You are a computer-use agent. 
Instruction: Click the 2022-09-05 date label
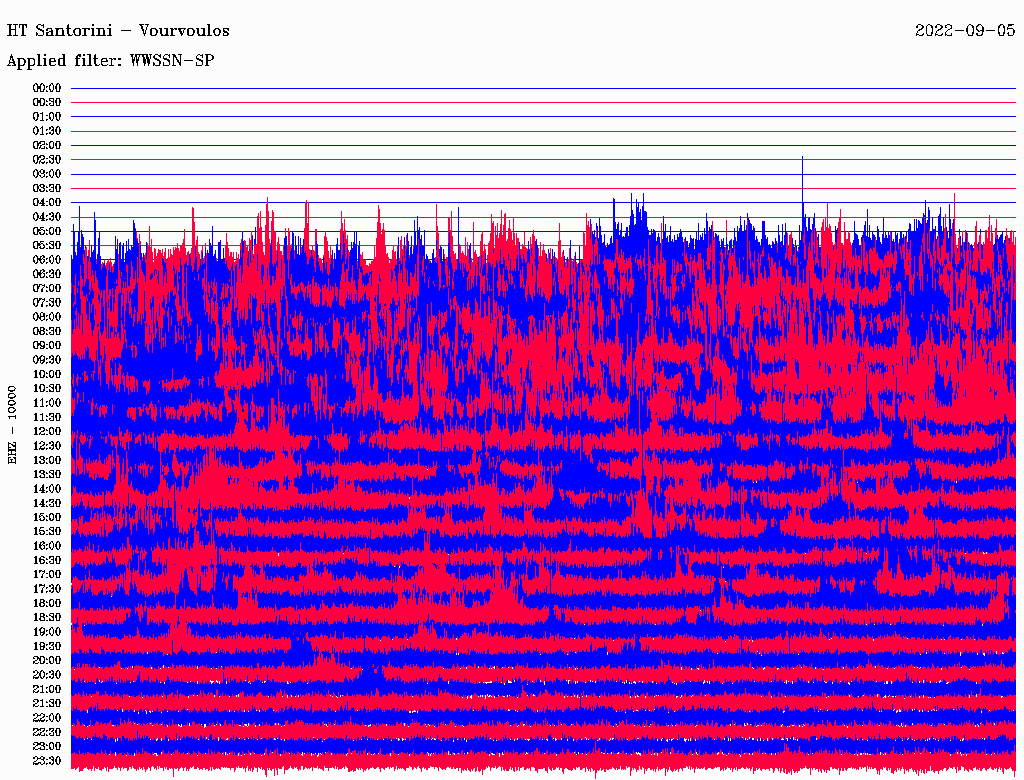click(x=965, y=30)
